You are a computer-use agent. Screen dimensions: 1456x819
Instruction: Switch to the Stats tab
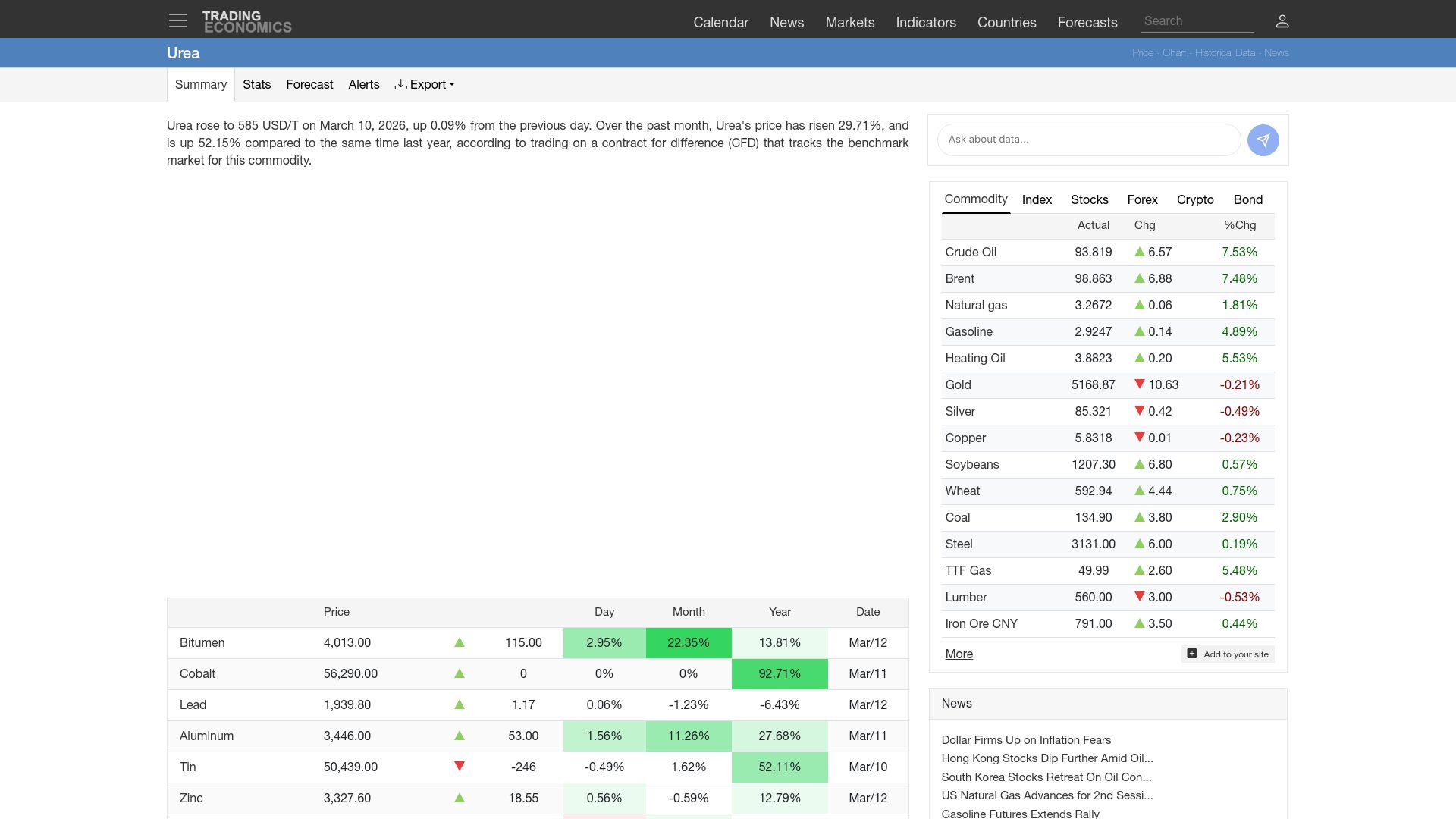256,85
